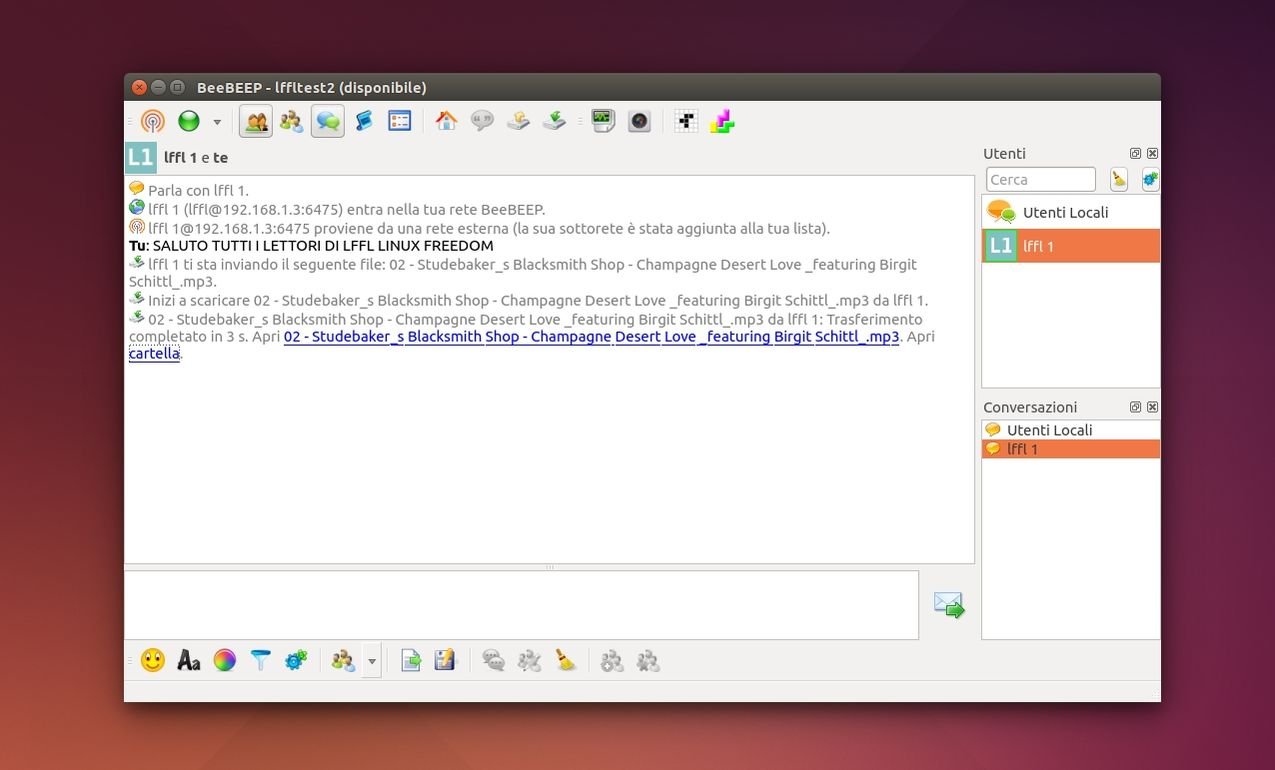Click the blue funnel filter icon

click(x=260, y=660)
